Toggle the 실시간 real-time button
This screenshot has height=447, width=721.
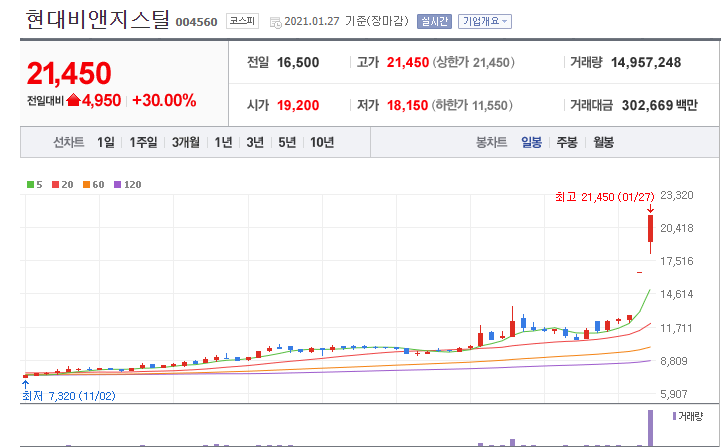click(434, 21)
